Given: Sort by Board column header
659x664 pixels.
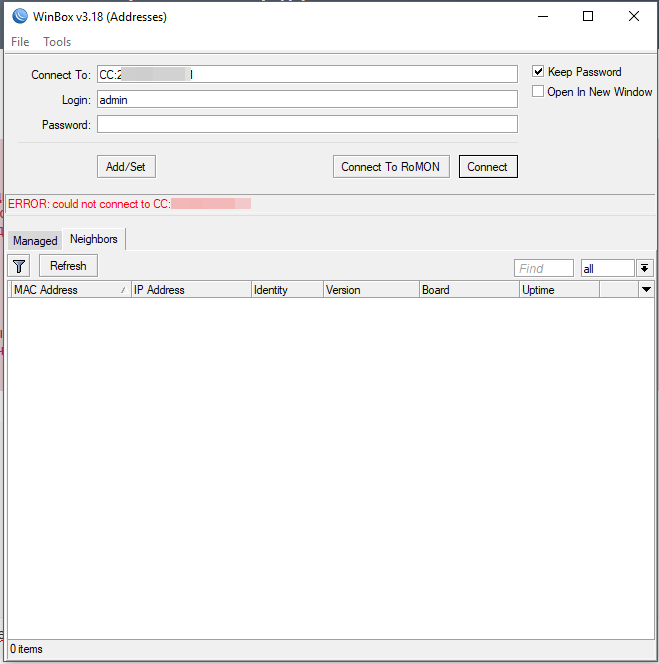Looking at the screenshot, I should click(469, 290).
